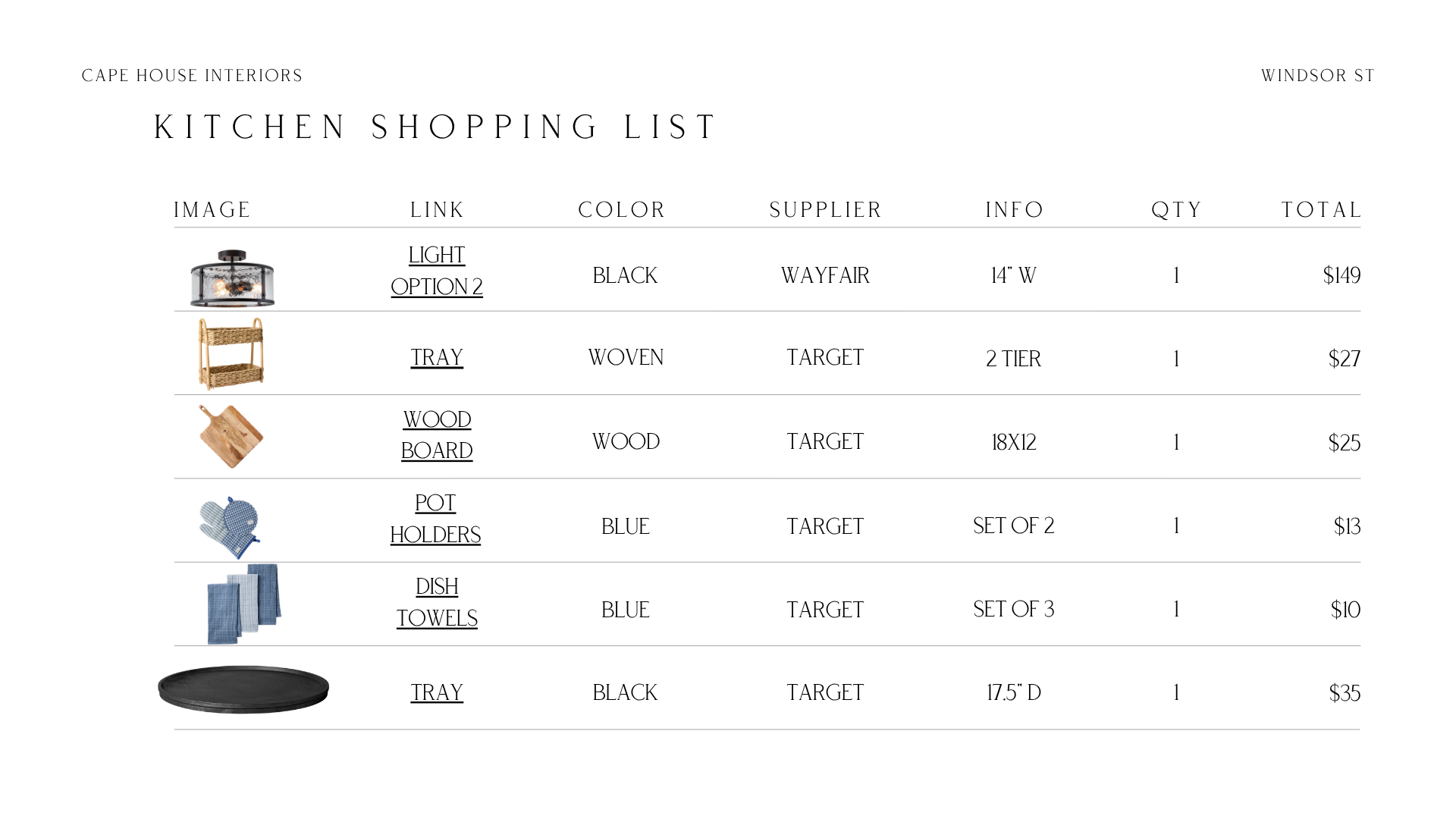
Task: Click the Kitchen Shopping List title
Action: [435, 127]
